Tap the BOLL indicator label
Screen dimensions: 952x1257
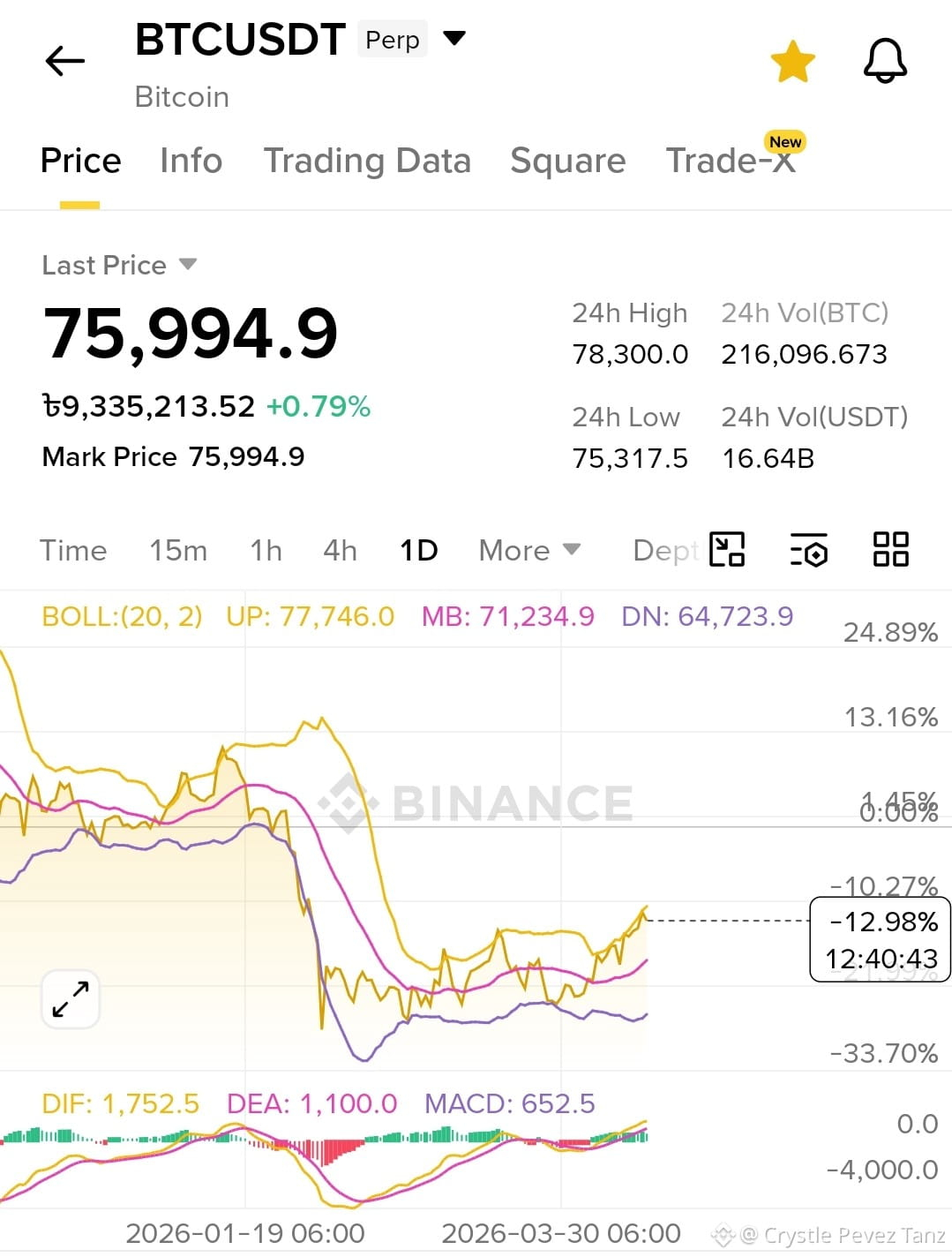coord(122,616)
